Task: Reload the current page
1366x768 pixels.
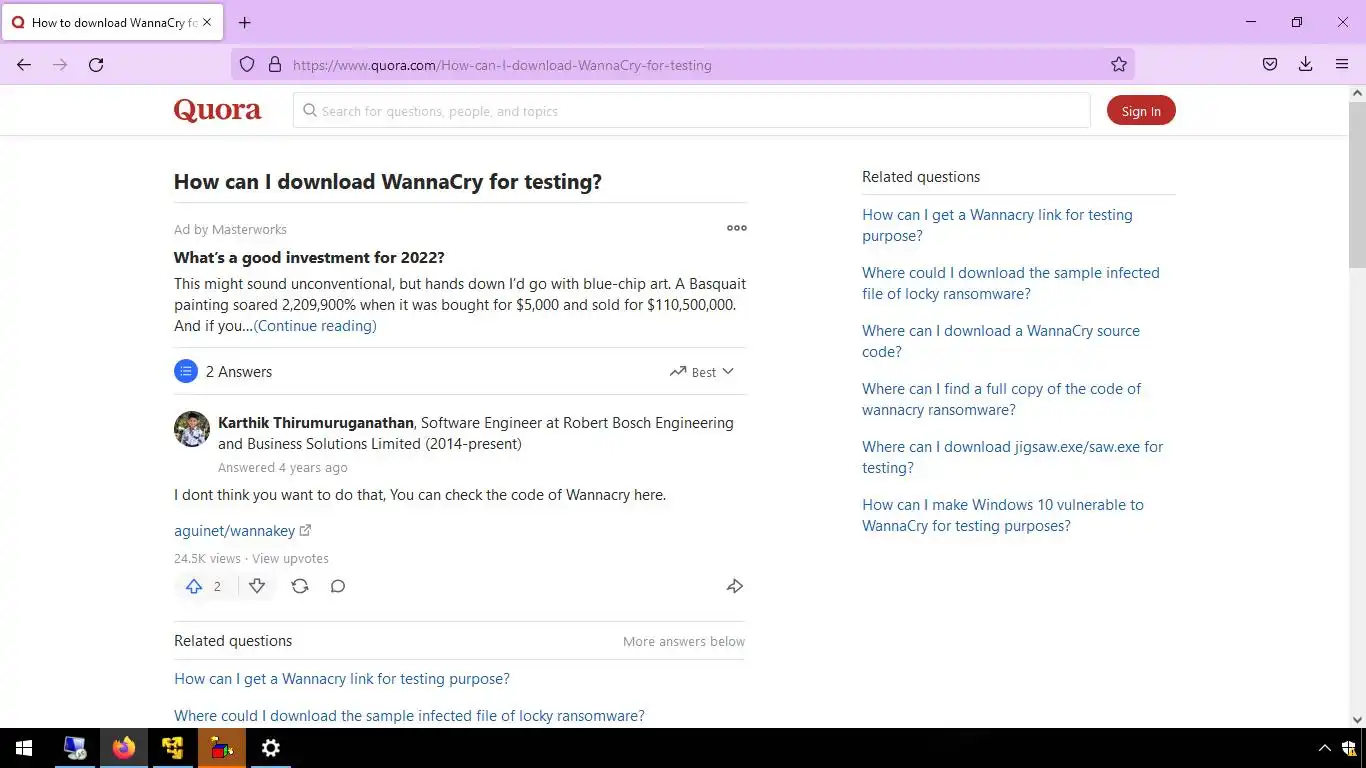Action: pos(96,65)
